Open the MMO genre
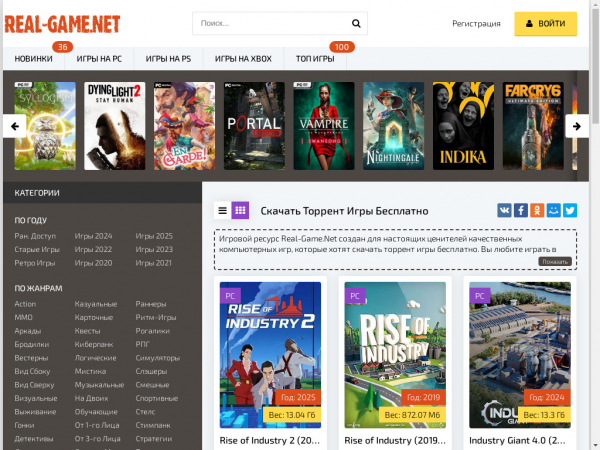The image size is (600, 450). 23,318
